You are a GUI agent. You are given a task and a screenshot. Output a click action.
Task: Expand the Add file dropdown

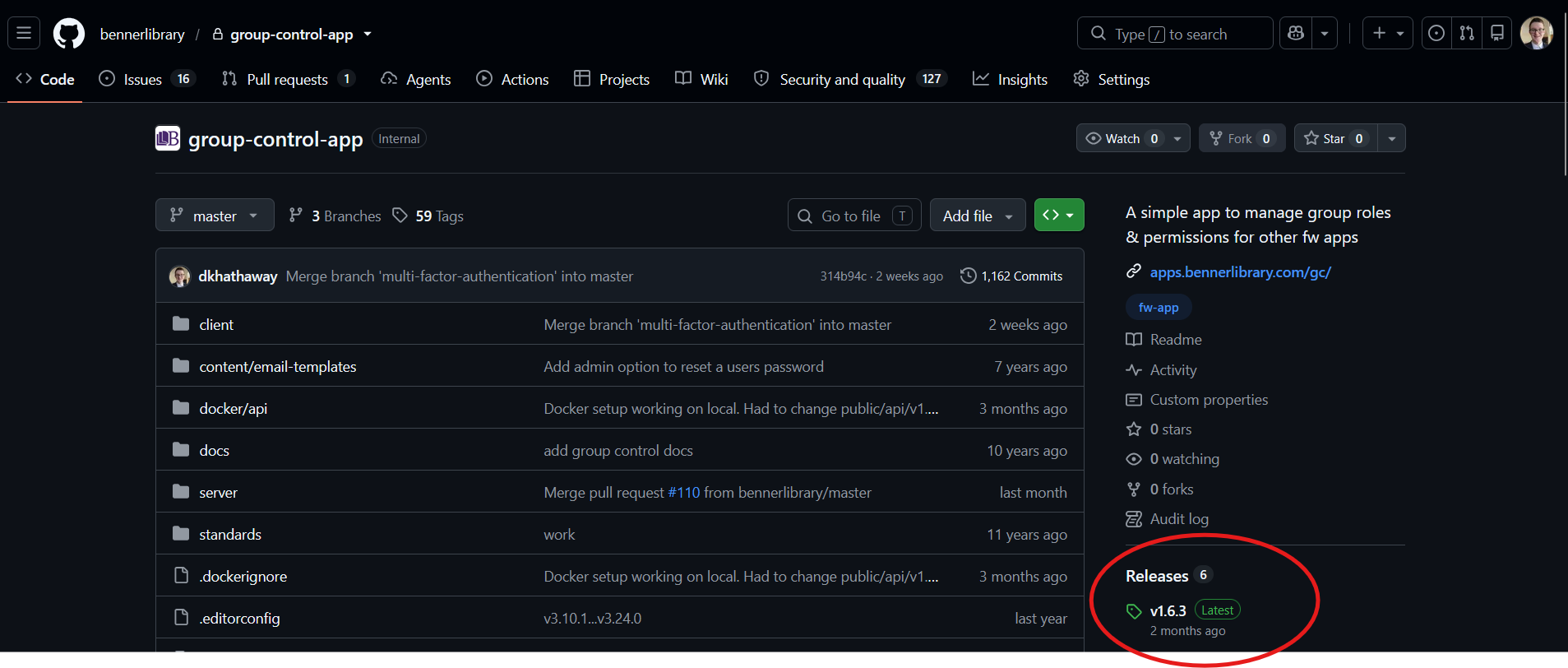pos(978,216)
